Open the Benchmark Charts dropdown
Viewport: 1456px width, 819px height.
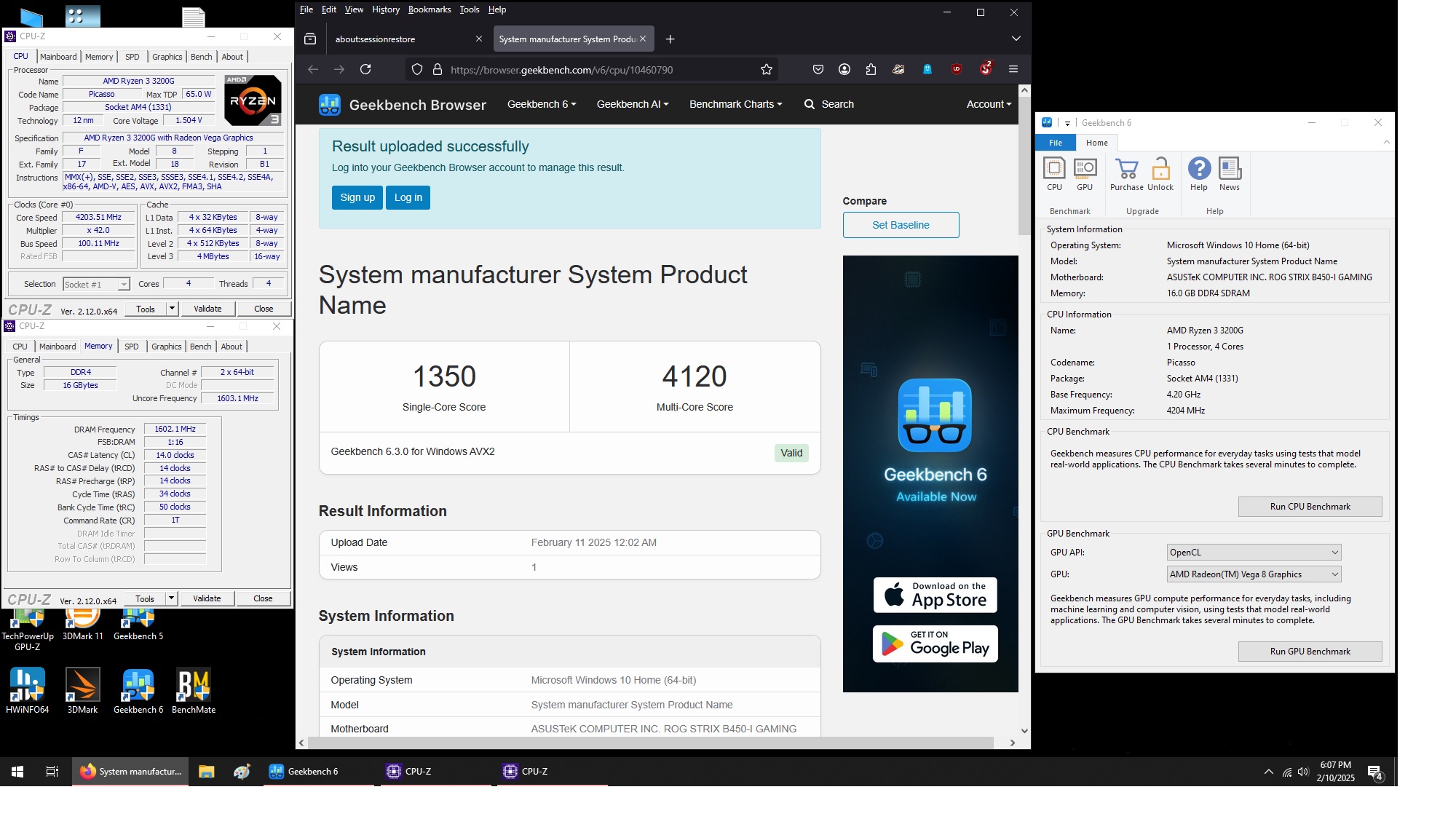(735, 104)
